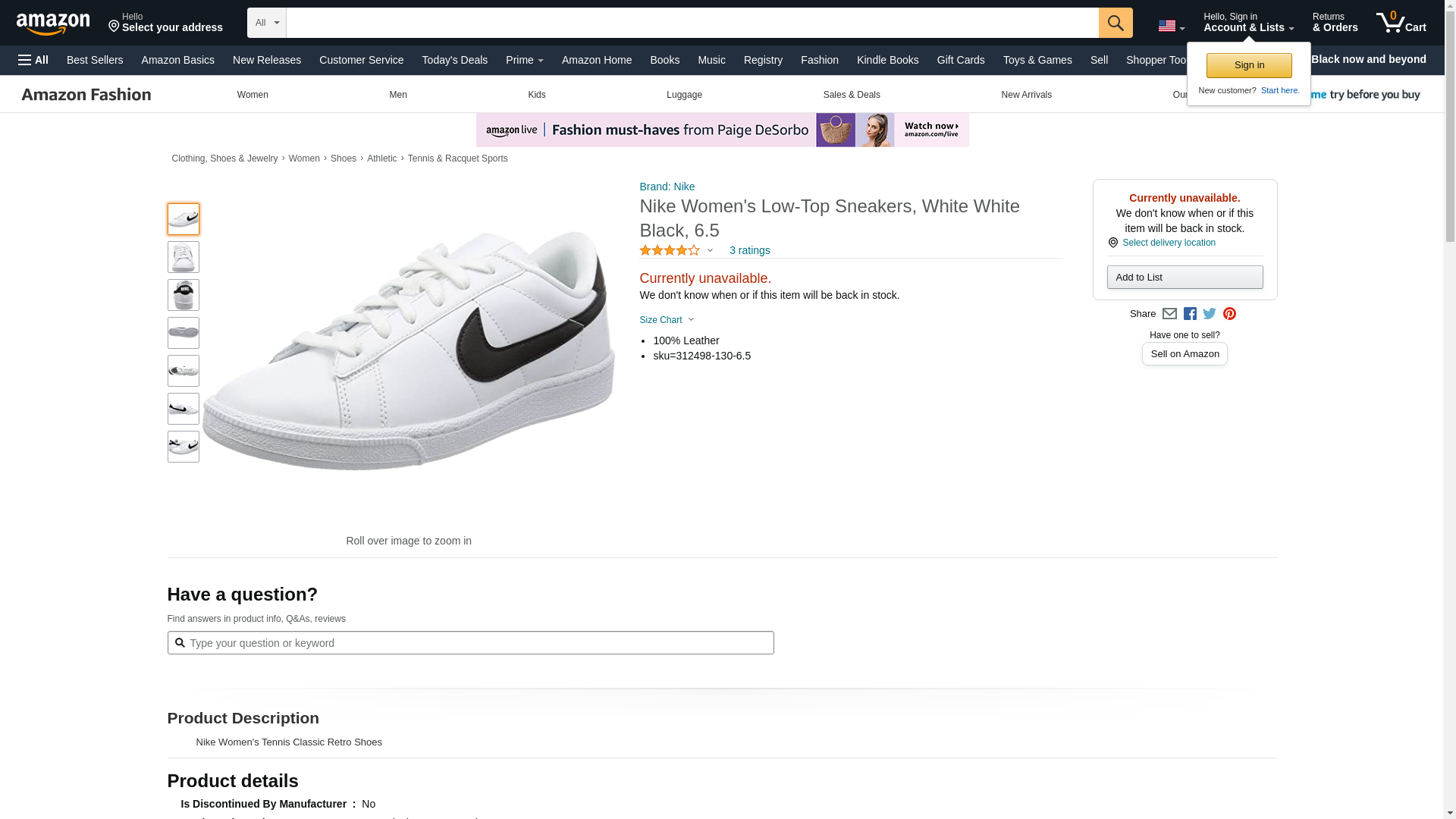Share product on Facebook

tap(1190, 314)
